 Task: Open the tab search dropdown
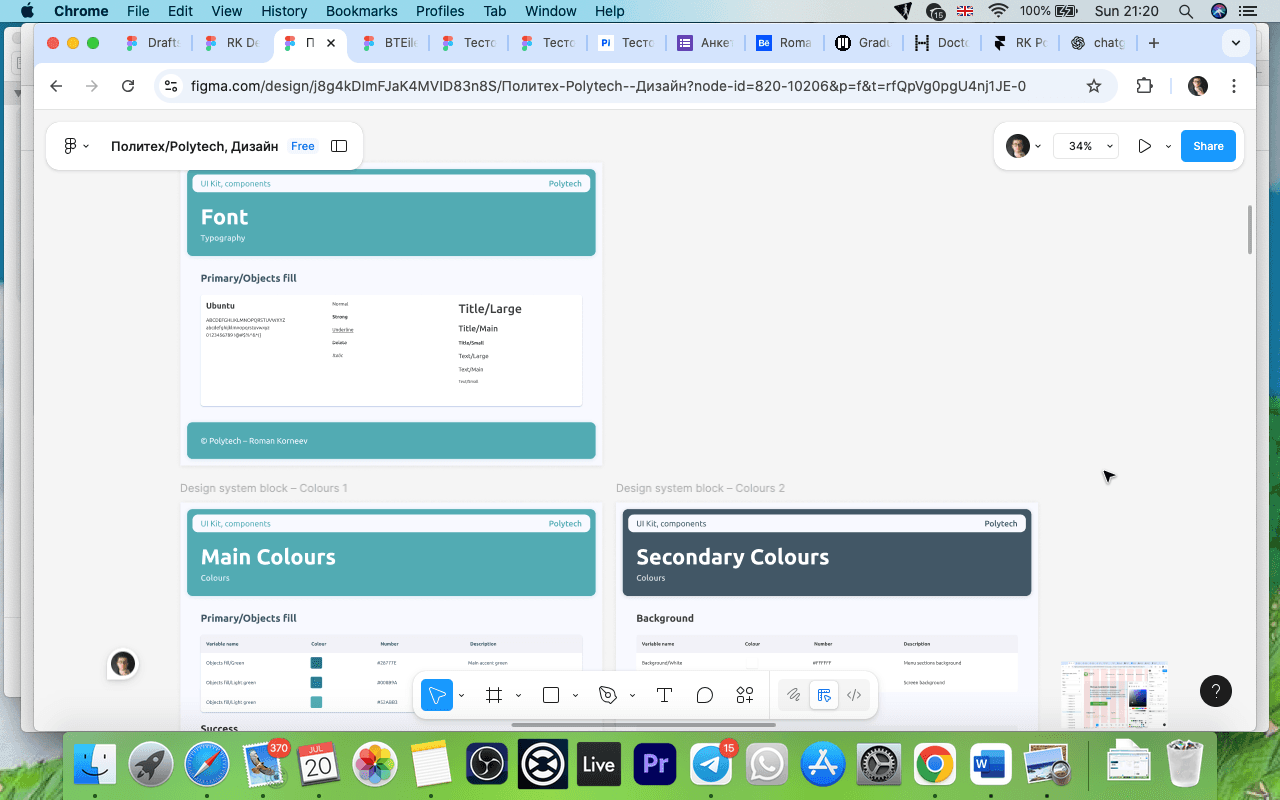tap(1236, 43)
